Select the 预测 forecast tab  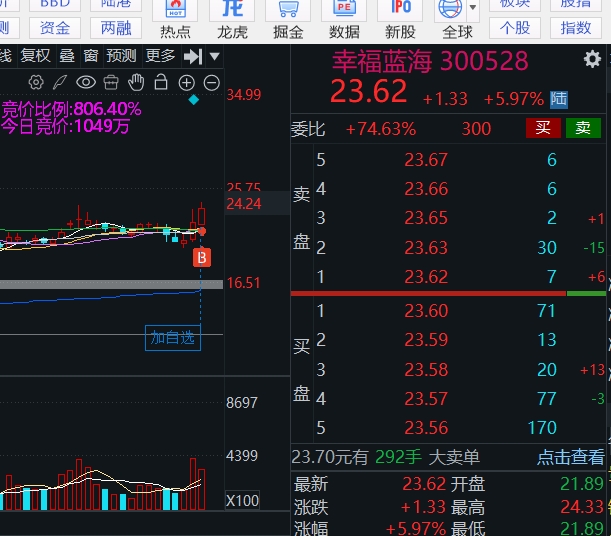point(121,56)
